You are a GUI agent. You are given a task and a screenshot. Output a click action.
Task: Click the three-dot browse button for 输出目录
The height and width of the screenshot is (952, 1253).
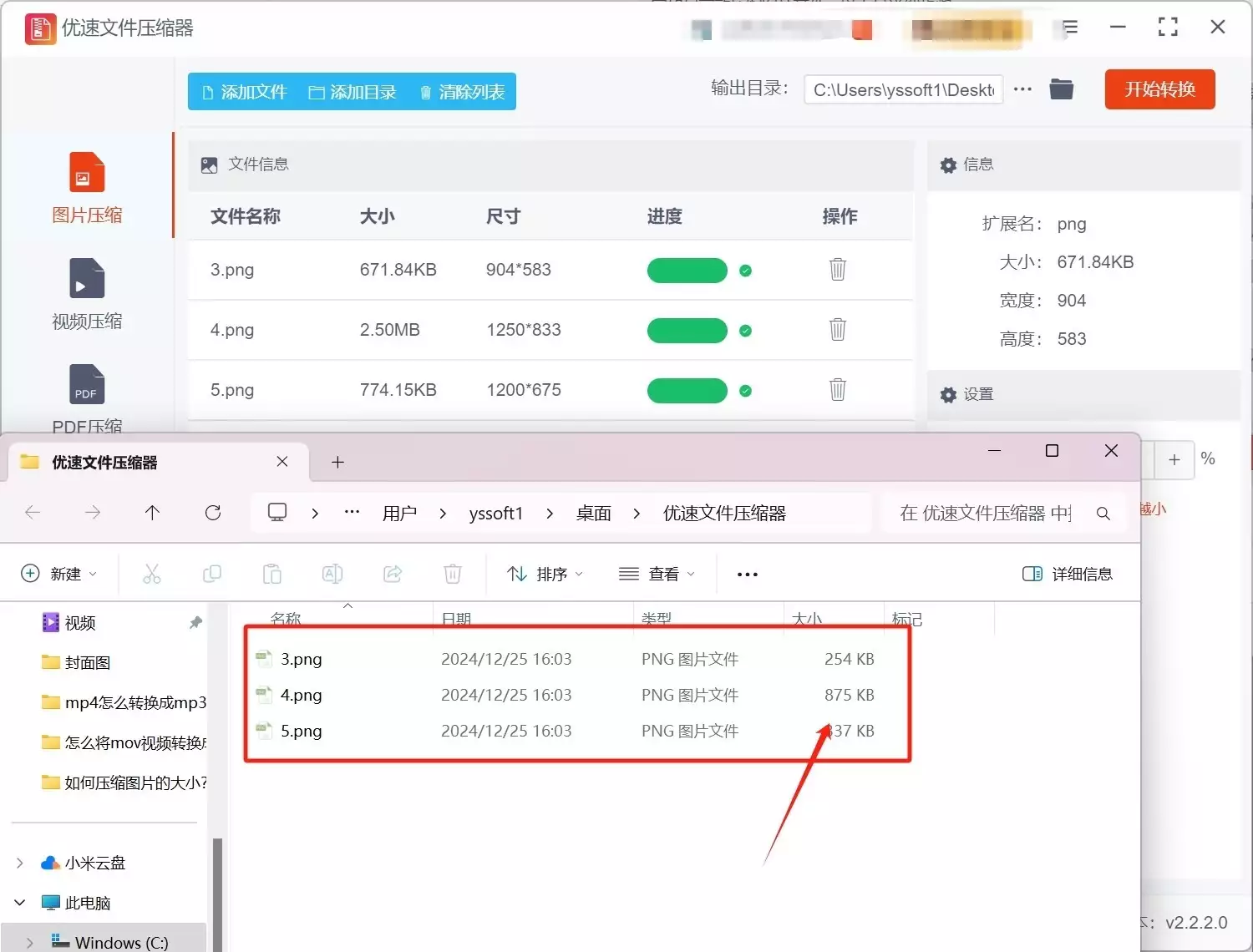click(1022, 89)
